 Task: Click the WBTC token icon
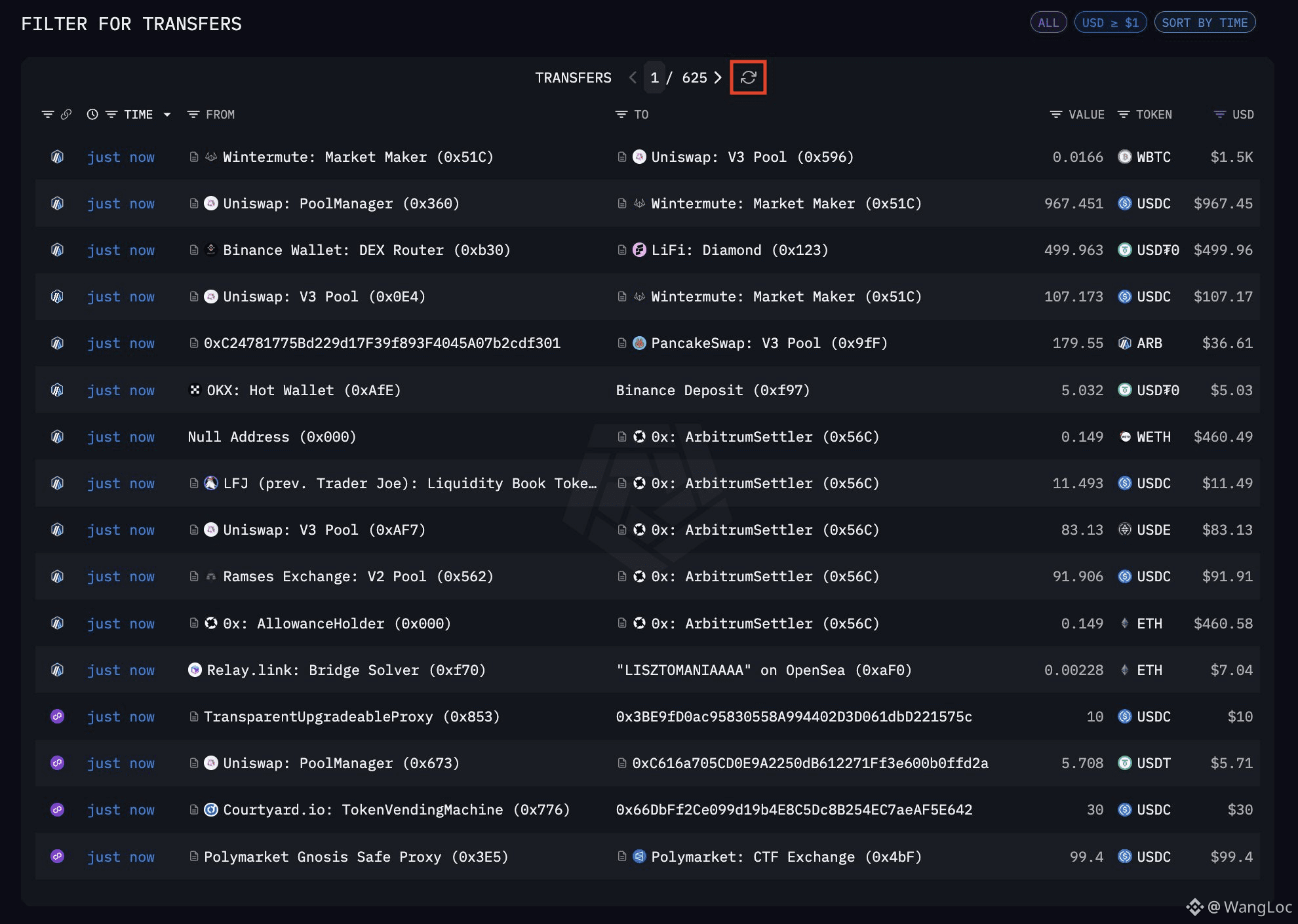[x=1124, y=157]
